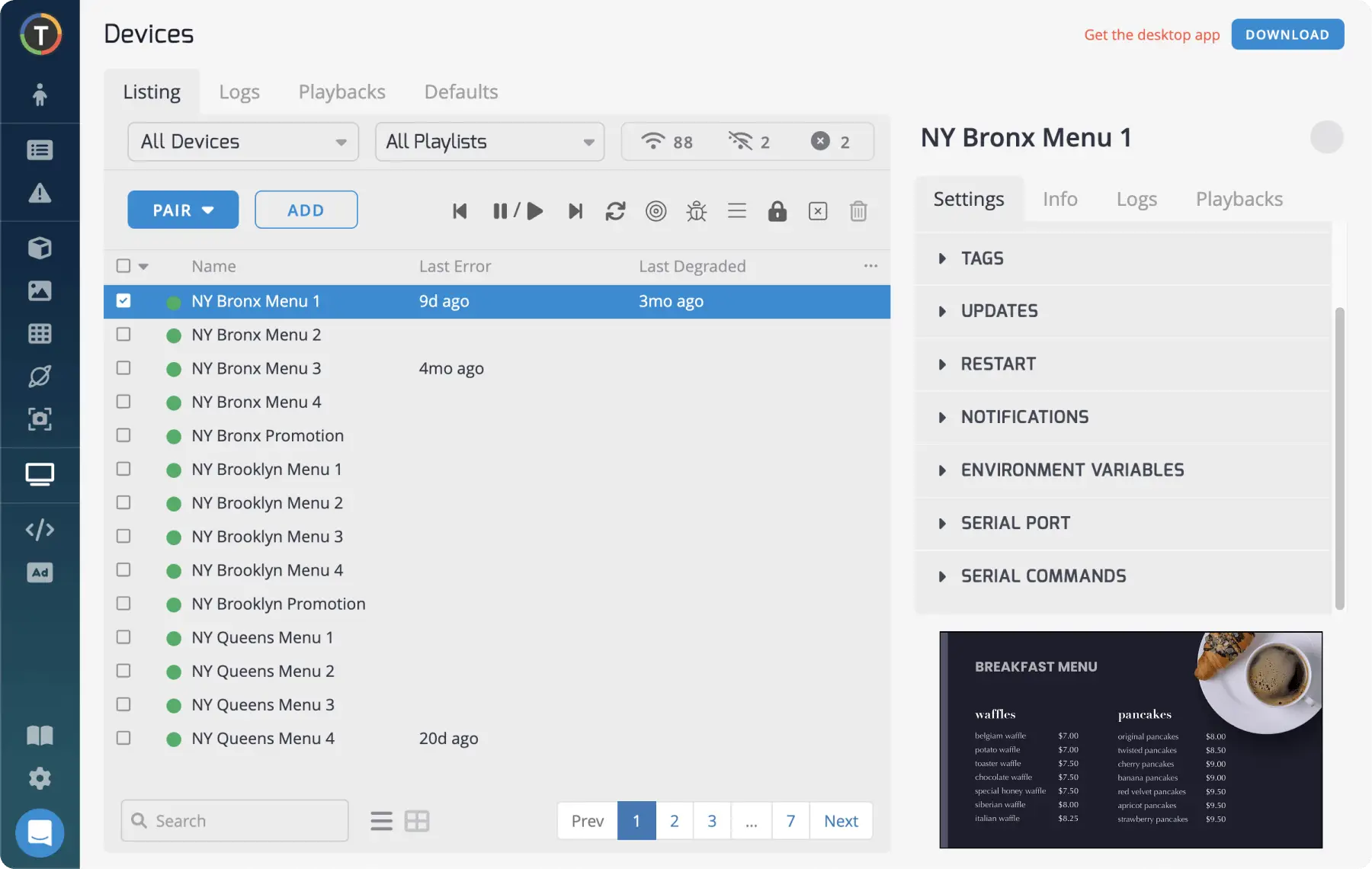Go to page 3 in pagination
This screenshot has height=869, width=1372.
coord(711,821)
